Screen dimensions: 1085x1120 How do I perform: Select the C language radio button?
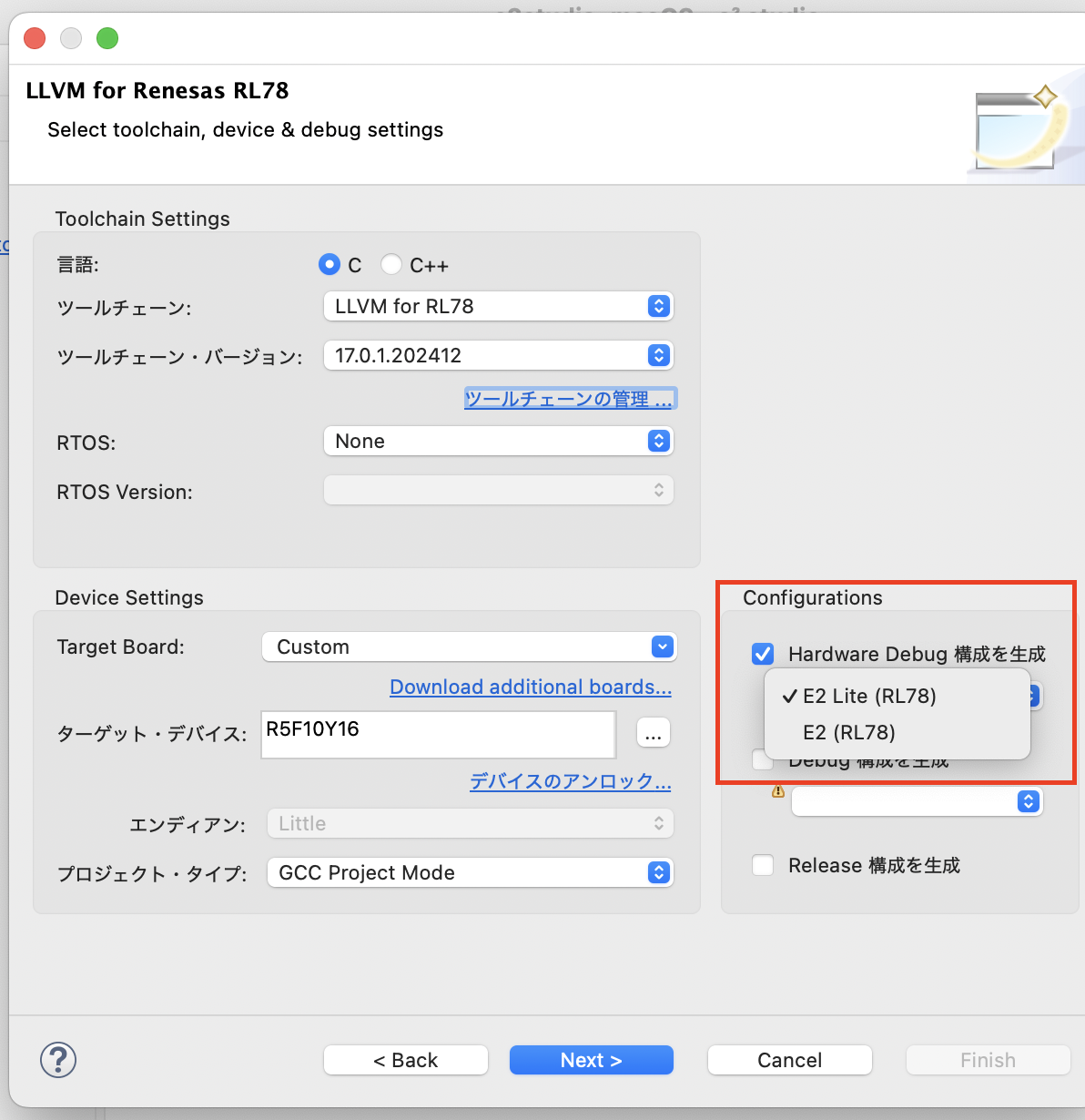point(330,264)
